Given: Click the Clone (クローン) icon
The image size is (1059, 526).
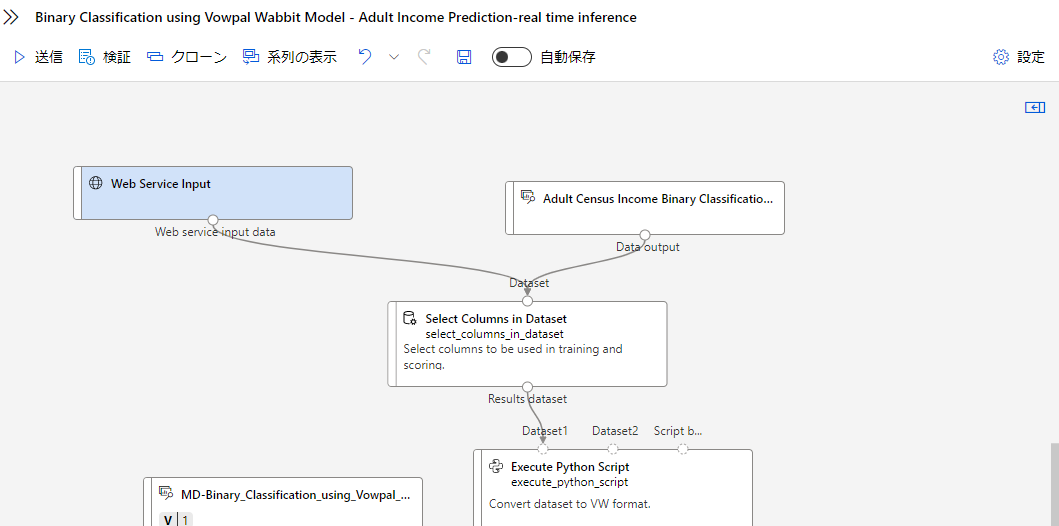Looking at the screenshot, I should point(155,57).
